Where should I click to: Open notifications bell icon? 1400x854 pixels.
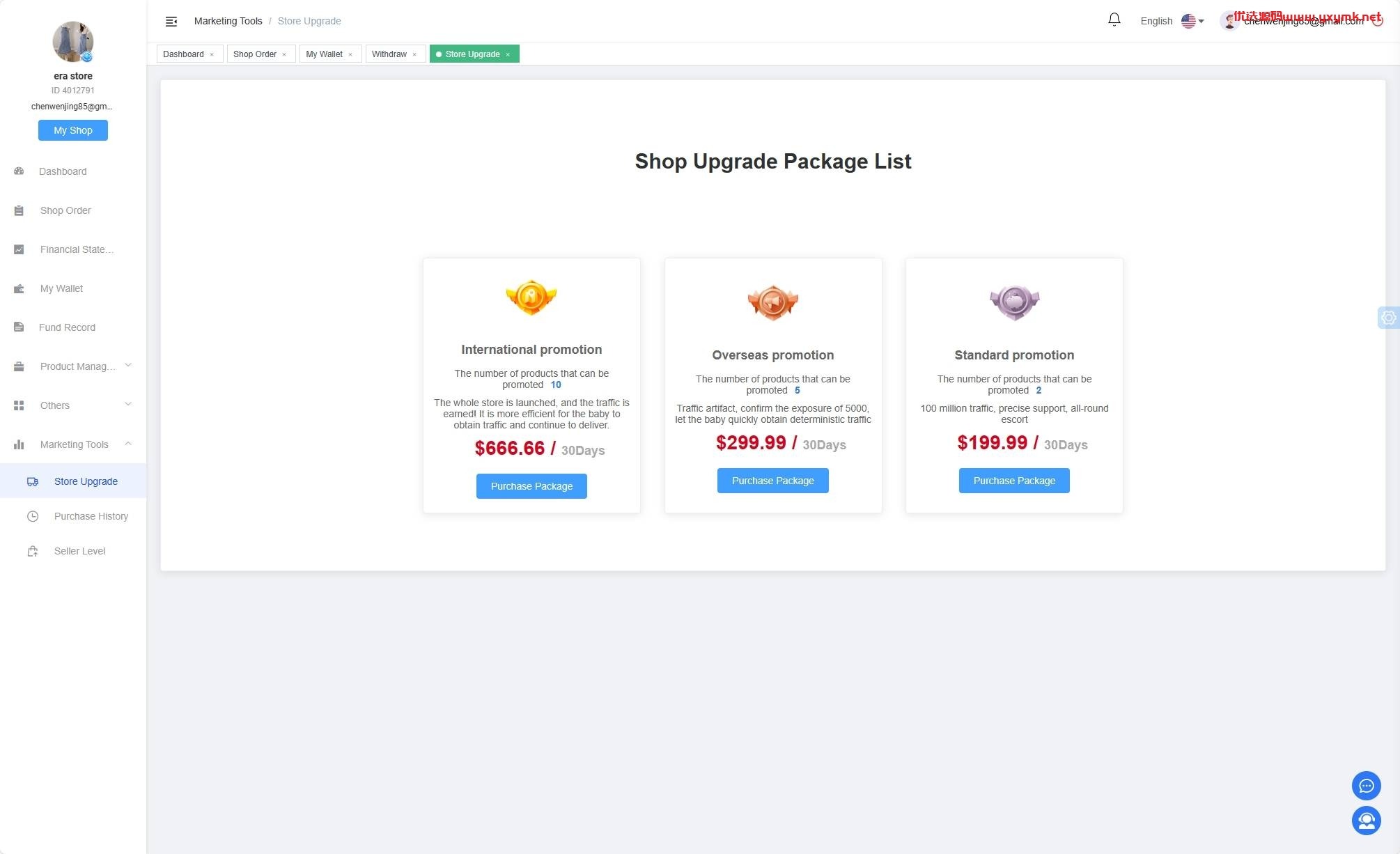[x=1114, y=20]
